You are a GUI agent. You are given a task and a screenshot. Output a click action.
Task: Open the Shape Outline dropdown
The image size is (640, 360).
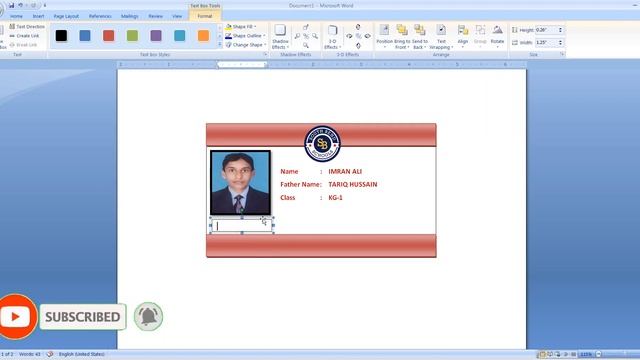pyautogui.click(x=245, y=36)
